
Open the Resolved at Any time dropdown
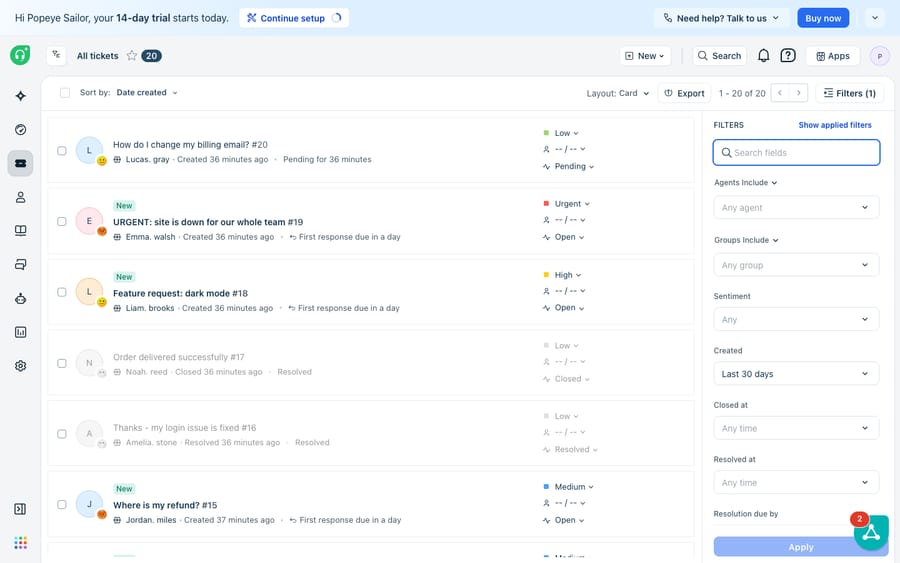coord(796,483)
